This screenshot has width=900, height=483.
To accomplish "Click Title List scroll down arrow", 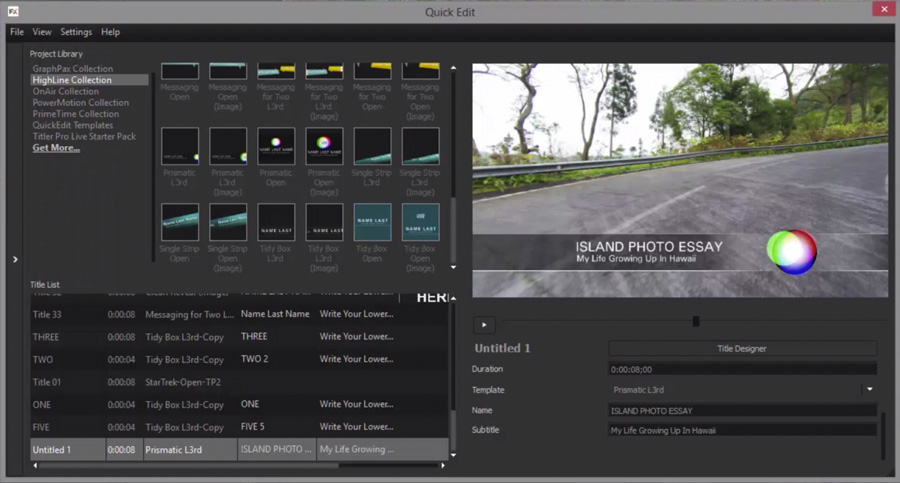I will (453, 455).
